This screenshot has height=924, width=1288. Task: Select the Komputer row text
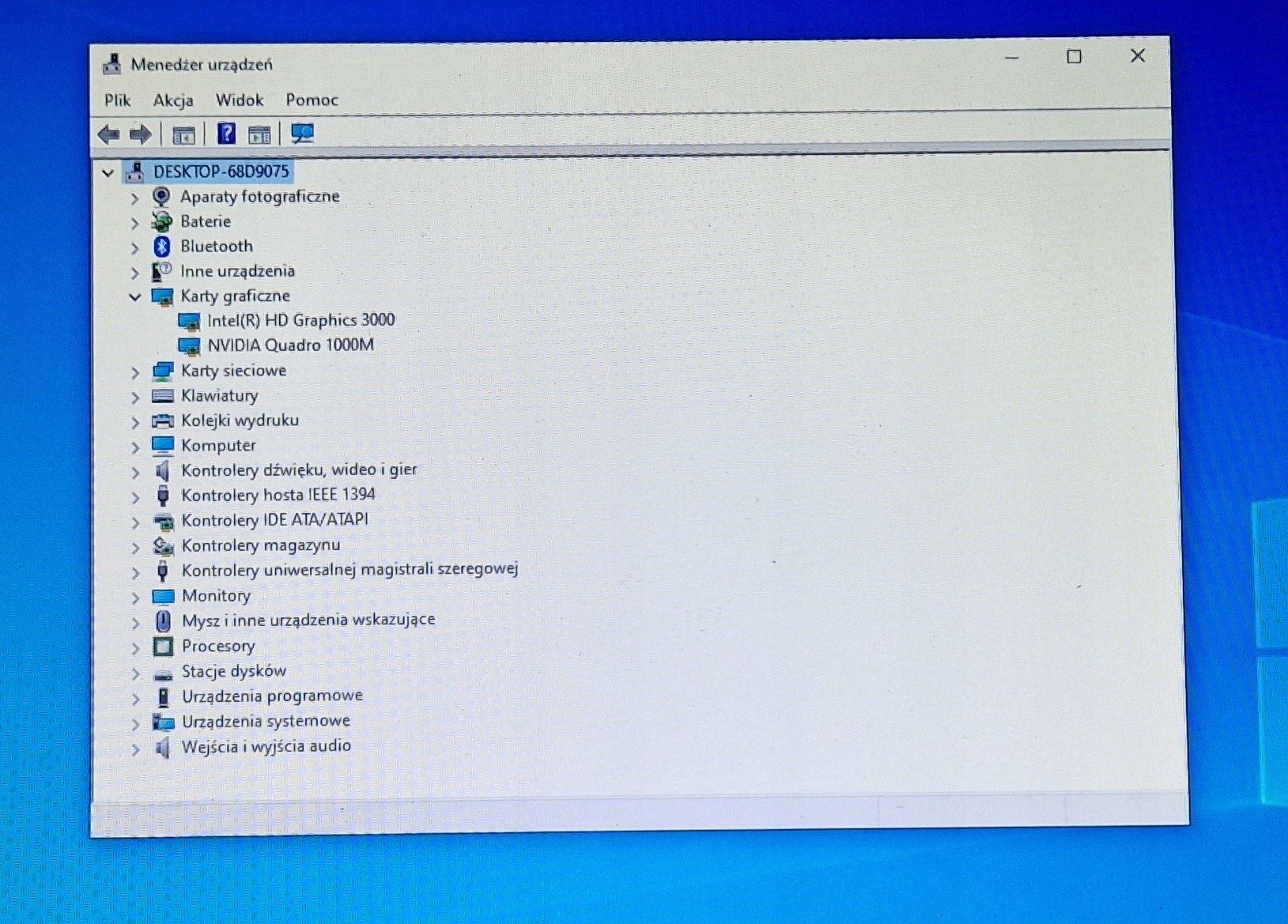pyautogui.click(x=218, y=446)
